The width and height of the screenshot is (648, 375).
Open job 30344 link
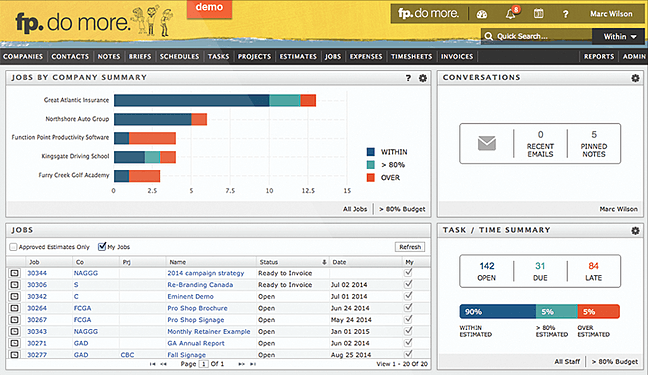37,273
